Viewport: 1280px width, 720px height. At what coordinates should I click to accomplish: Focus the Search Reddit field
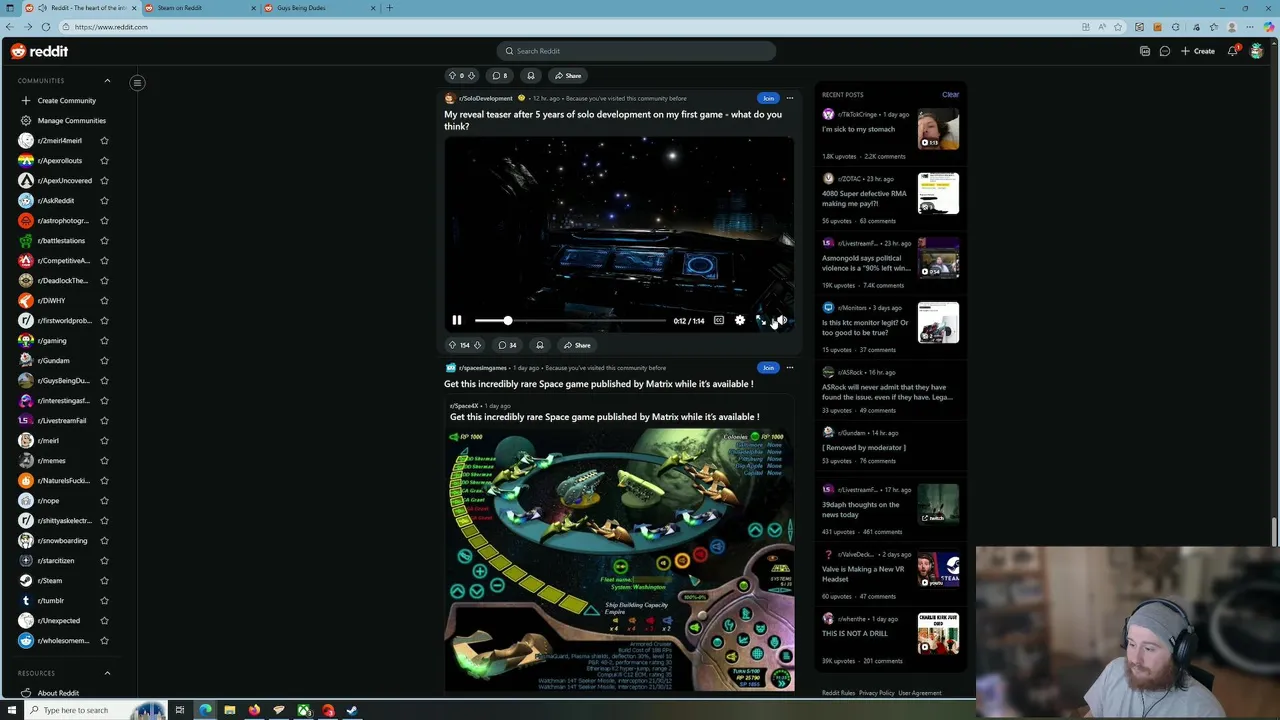pyautogui.click(x=636, y=51)
